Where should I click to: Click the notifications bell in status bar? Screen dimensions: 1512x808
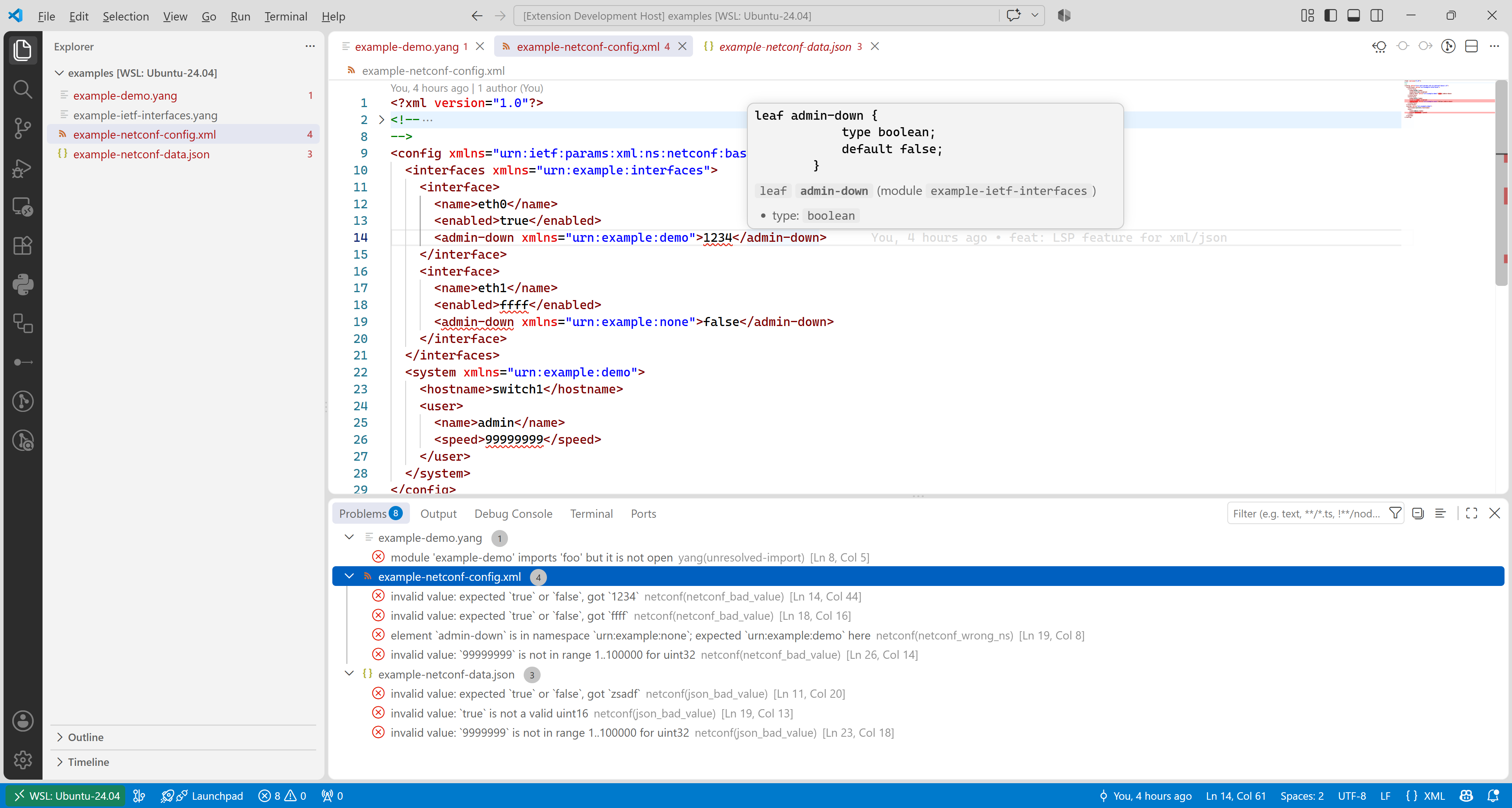point(1494,796)
